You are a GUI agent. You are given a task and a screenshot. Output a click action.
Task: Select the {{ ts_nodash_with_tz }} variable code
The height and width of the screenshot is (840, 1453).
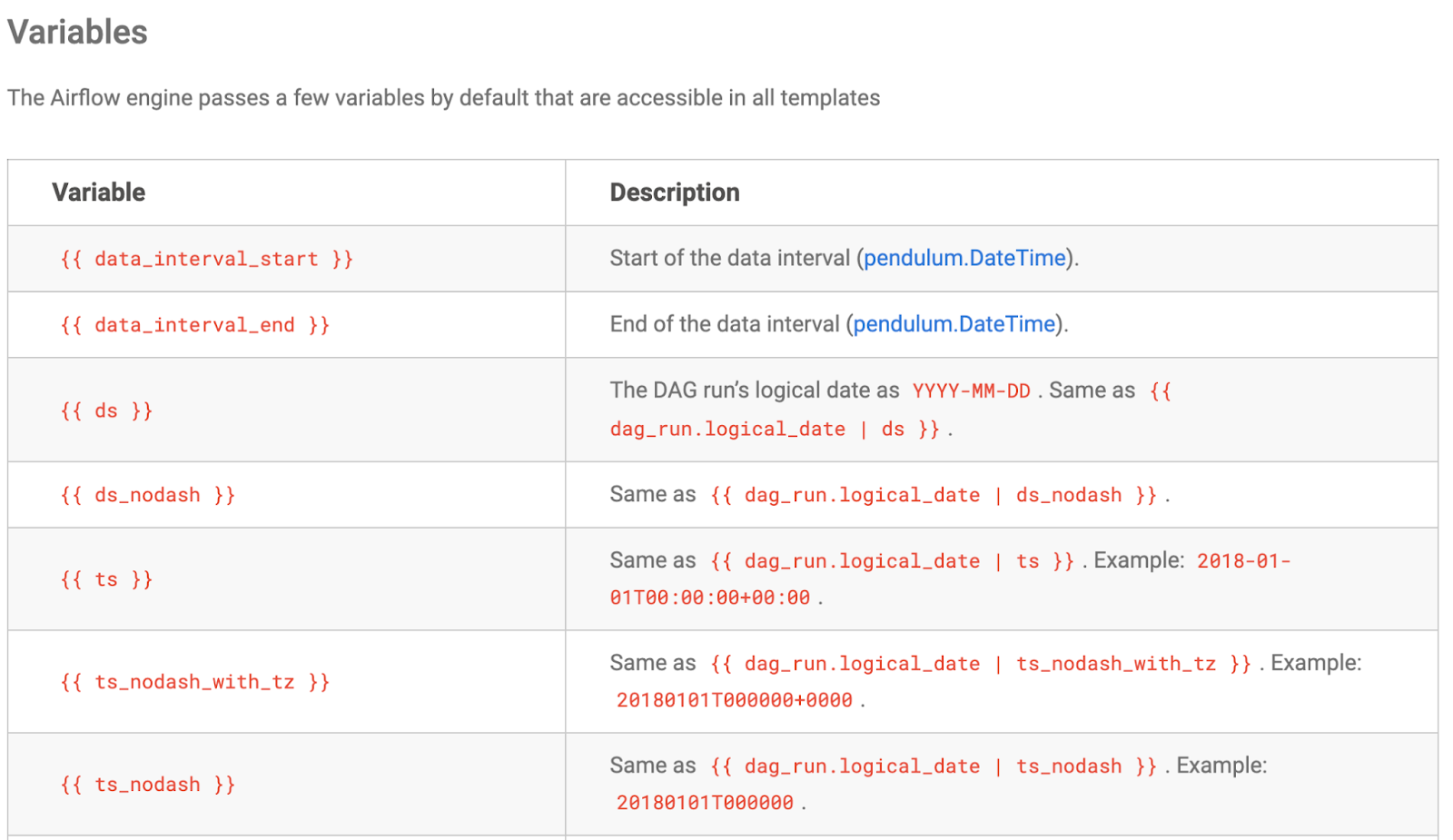coord(194,683)
